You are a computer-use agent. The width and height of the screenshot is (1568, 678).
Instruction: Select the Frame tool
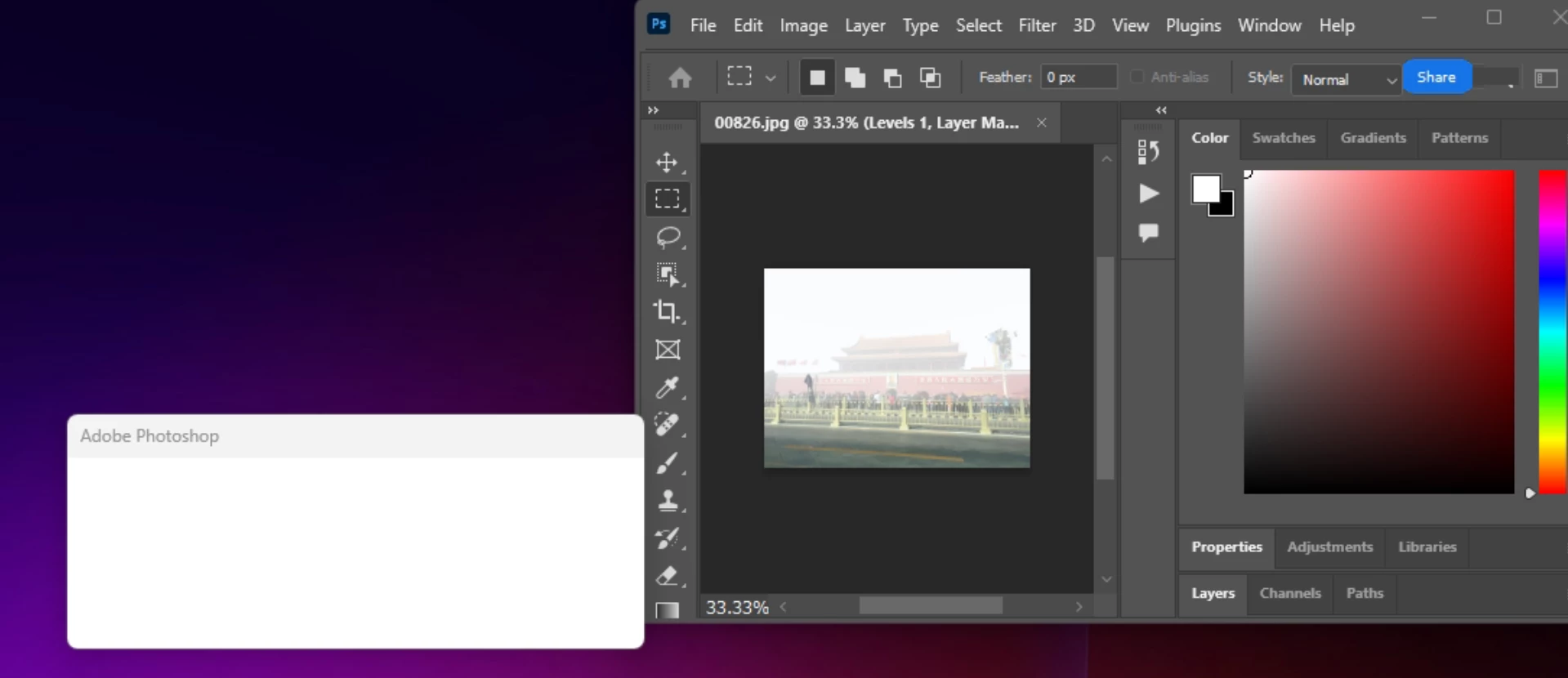click(668, 350)
